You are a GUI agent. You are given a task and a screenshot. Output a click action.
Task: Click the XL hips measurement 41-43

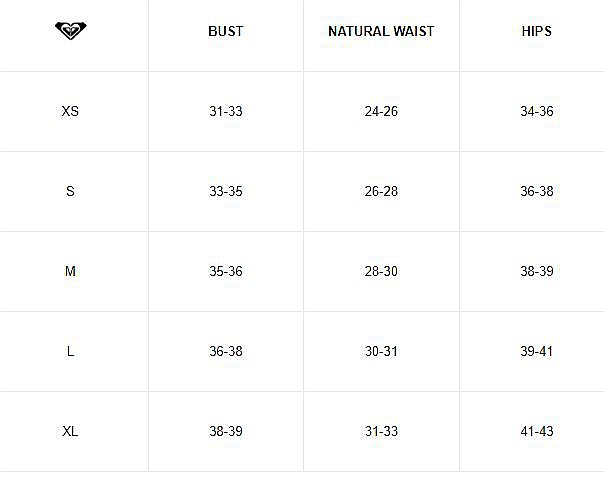pos(536,431)
